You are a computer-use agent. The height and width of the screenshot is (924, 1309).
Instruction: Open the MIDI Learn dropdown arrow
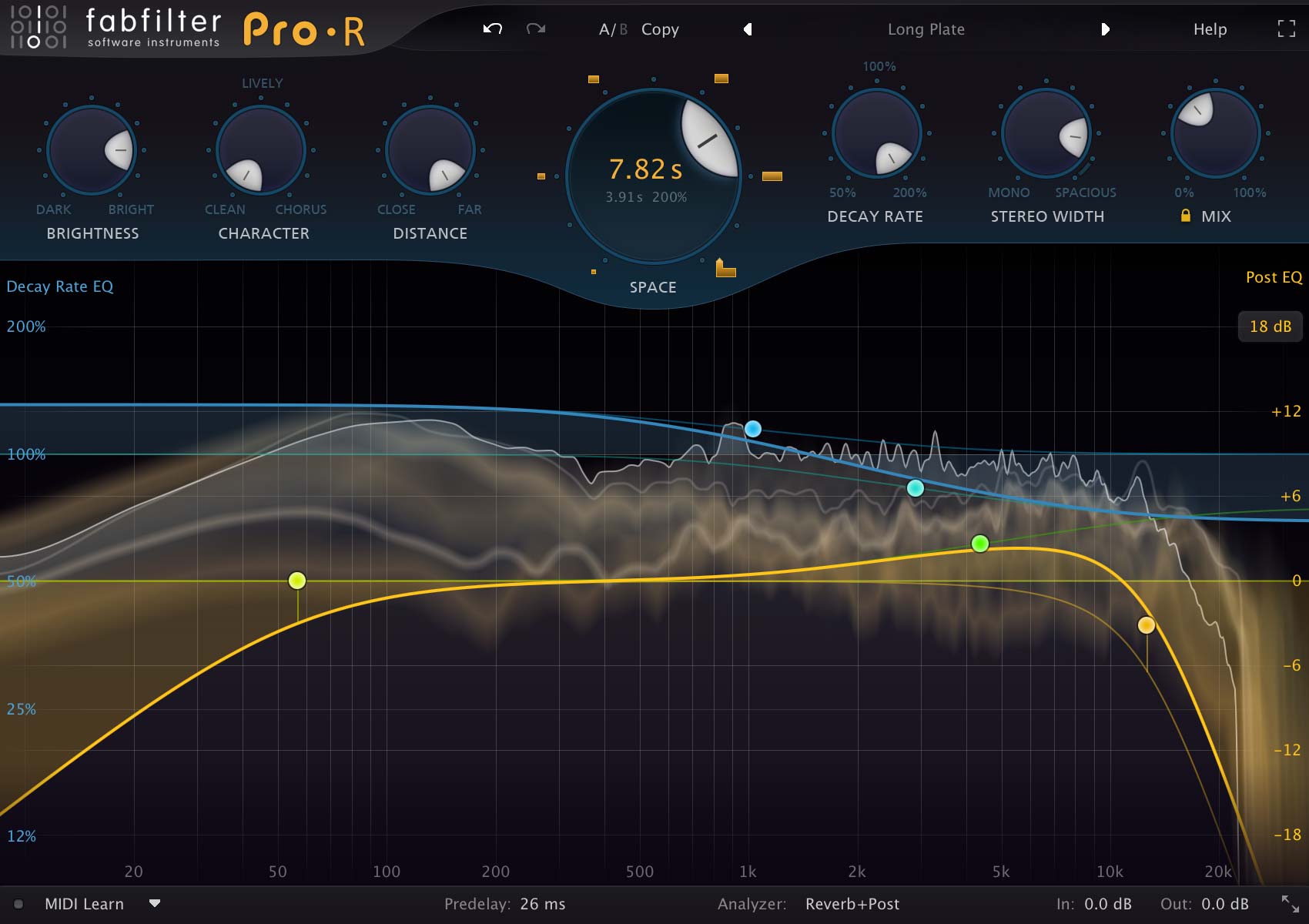[x=155, y=903]
